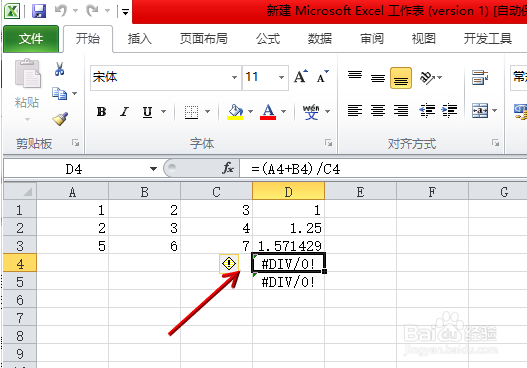Click the Cut scissors icon
This screenshot has height=368, width=527.
[59, 69]
